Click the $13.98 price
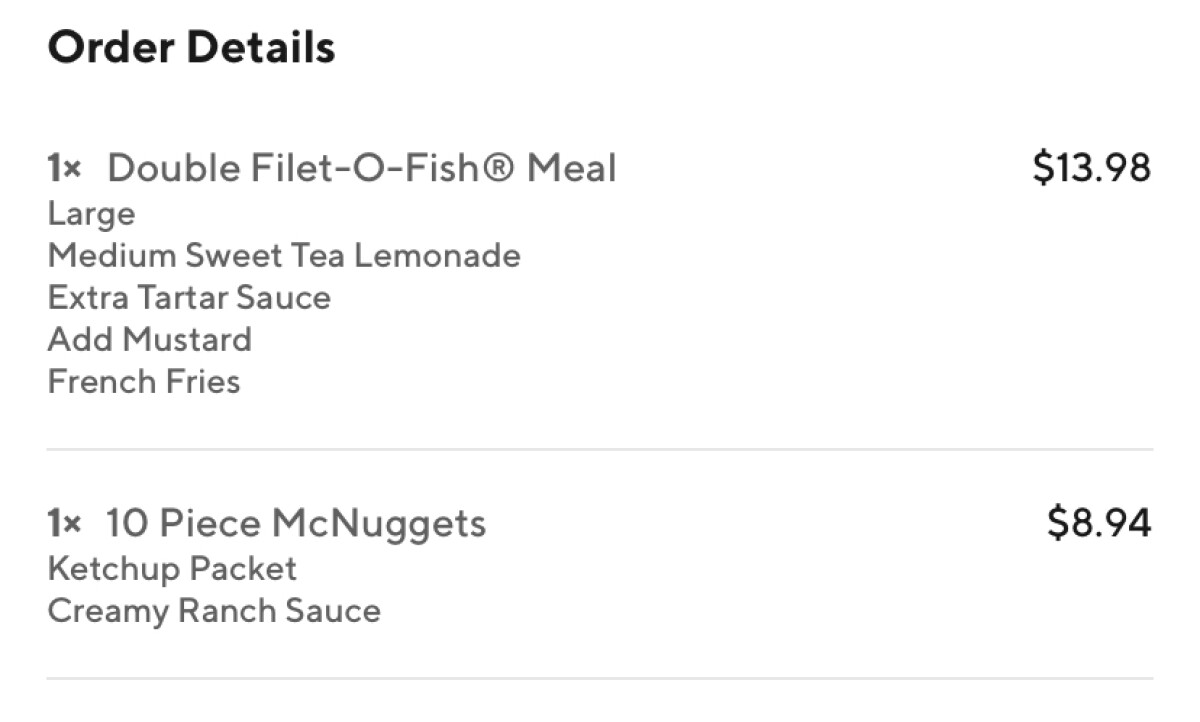Viewport: 1200px width, 722px height. point(1092,168)
